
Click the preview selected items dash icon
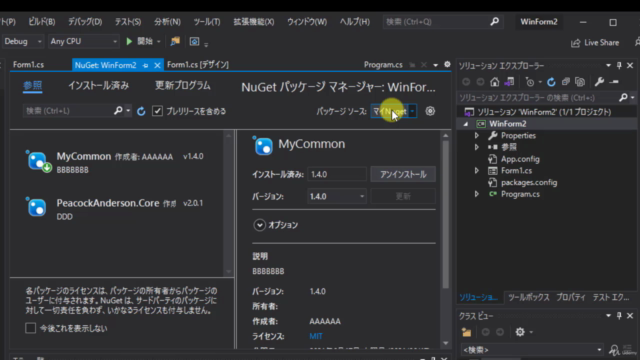614,82
